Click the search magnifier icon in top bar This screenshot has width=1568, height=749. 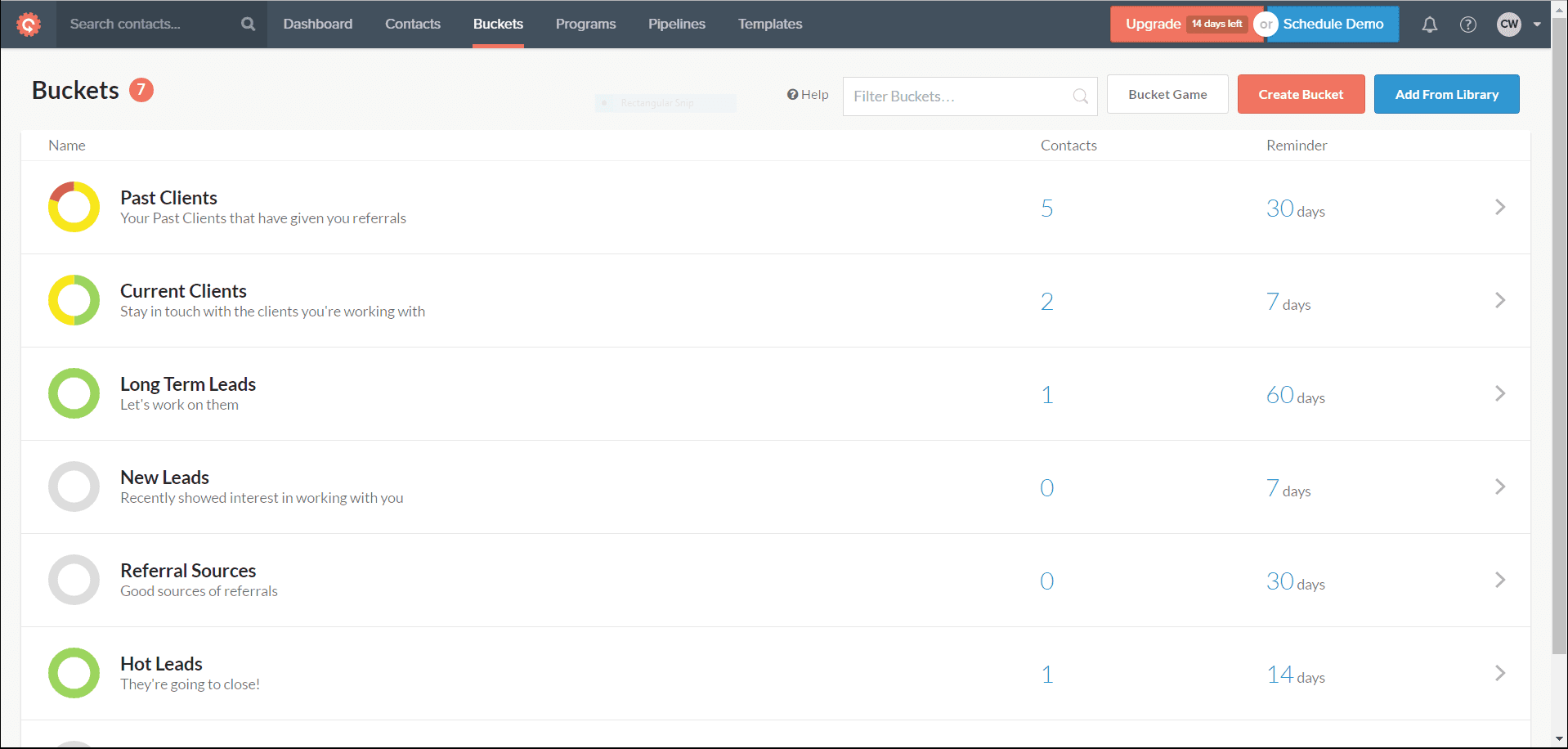click(x=248, y=25)
